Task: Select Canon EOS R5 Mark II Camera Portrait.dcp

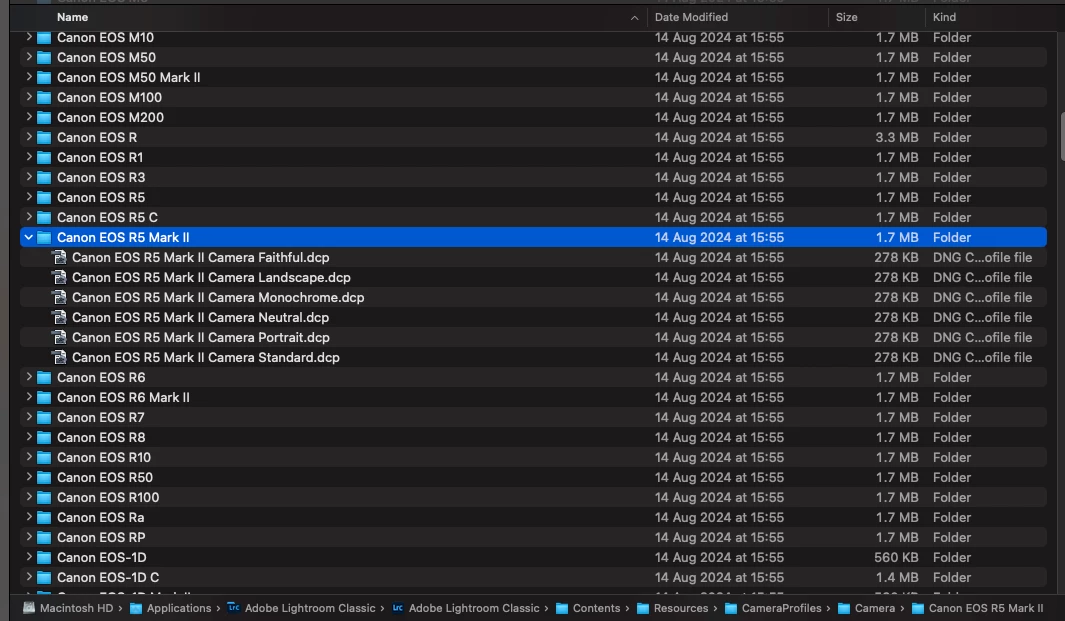Action: point(201,338)
